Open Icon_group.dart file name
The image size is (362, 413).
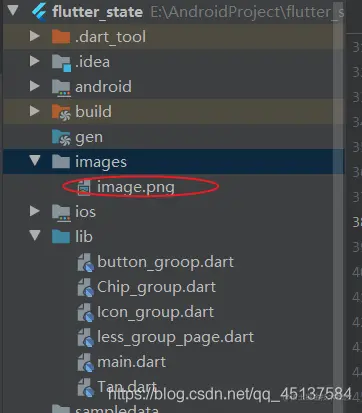point(155,312)
